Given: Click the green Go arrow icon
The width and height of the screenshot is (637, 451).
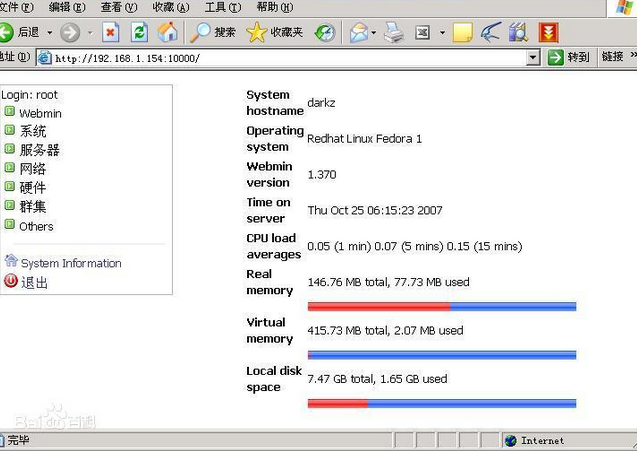Looking at the screenshot, I should (x=555, y=57).
